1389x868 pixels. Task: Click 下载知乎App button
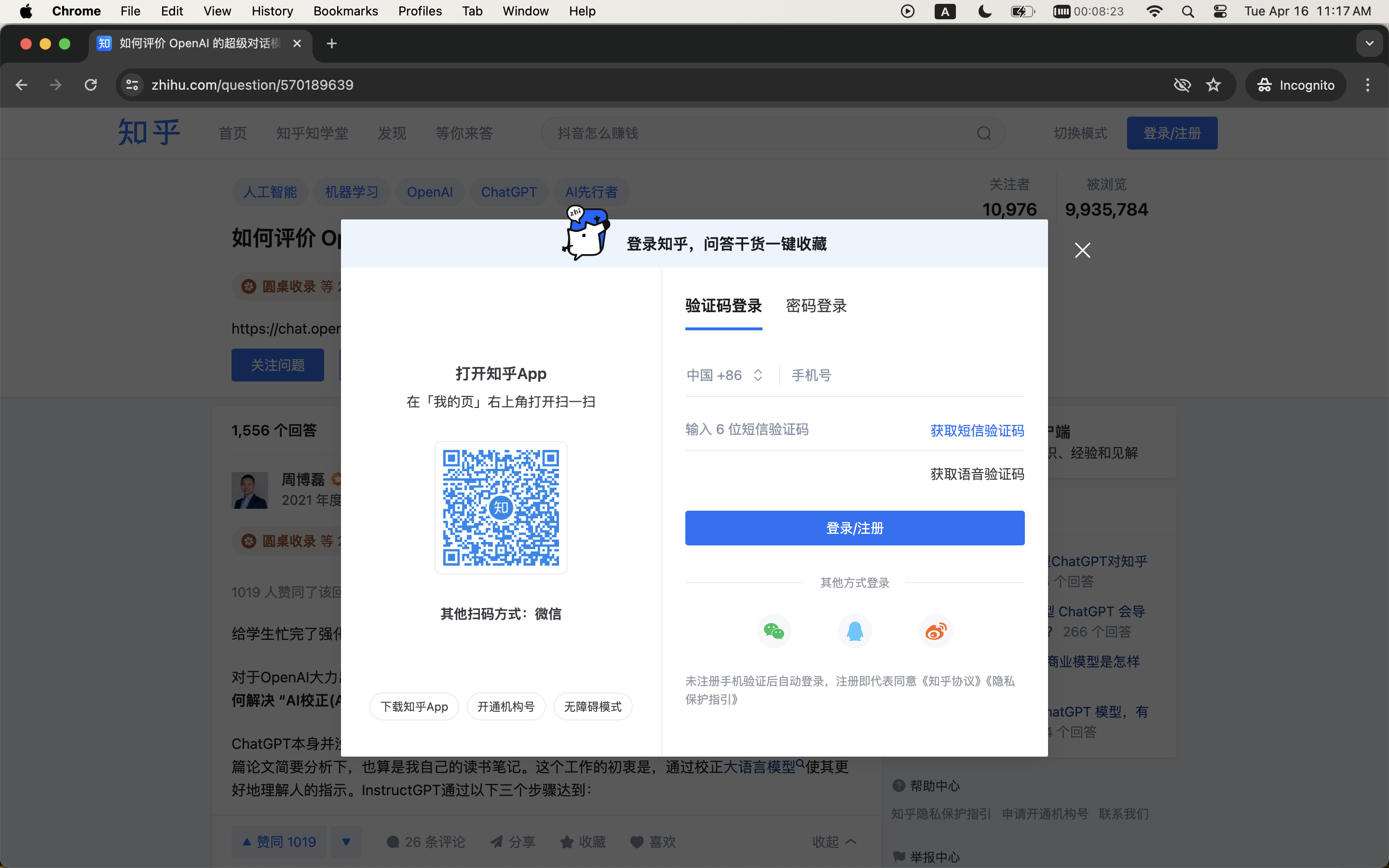click(414, 706)
